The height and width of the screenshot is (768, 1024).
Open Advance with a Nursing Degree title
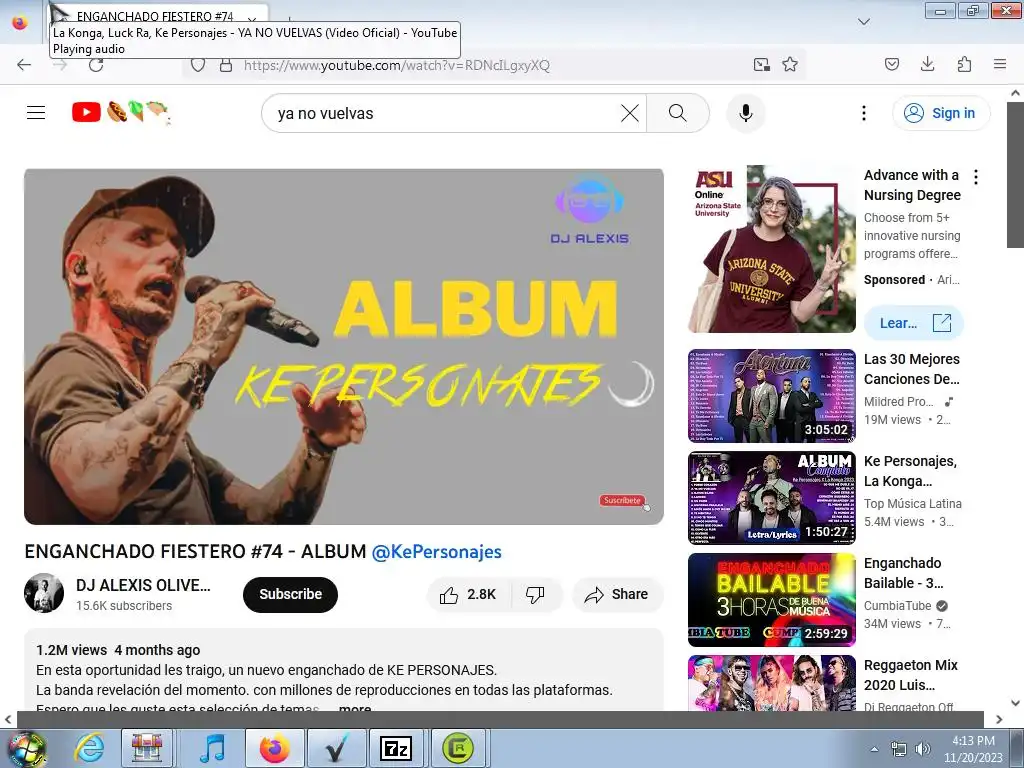click(912, 185)
